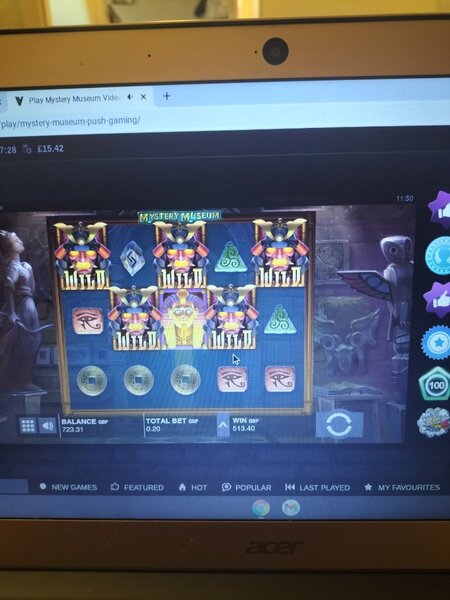Click the Big Win badge icon
Screen dimensions: 450x600
click(434, 422)
